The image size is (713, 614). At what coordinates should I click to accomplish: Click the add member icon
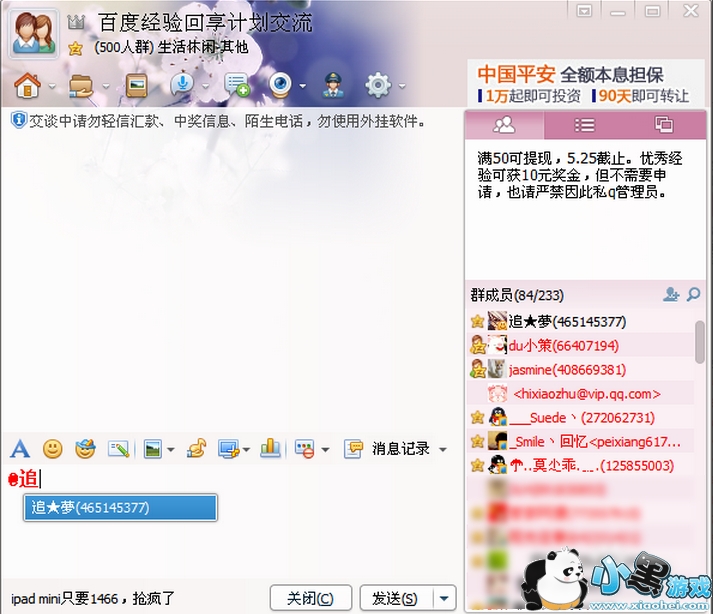pos(671,295)
